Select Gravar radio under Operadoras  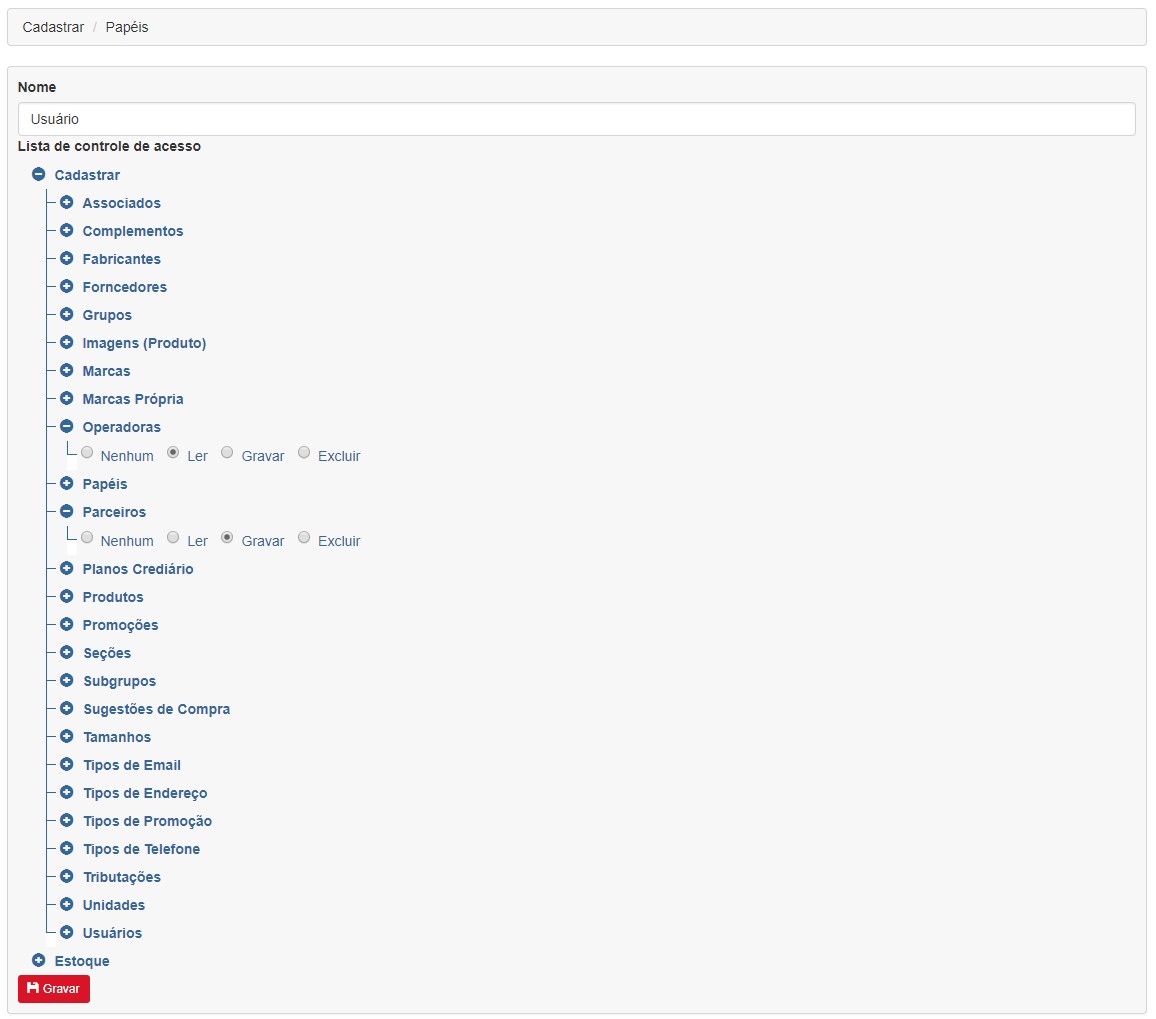pos(227,453)
